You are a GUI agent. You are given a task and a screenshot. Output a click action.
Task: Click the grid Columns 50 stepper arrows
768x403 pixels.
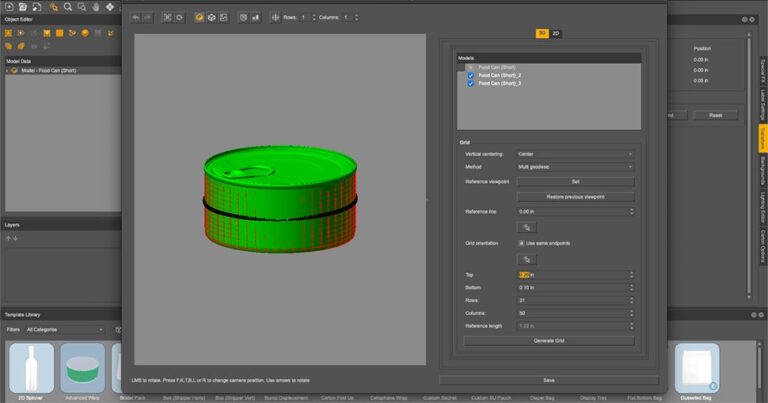tap(631, 313)
